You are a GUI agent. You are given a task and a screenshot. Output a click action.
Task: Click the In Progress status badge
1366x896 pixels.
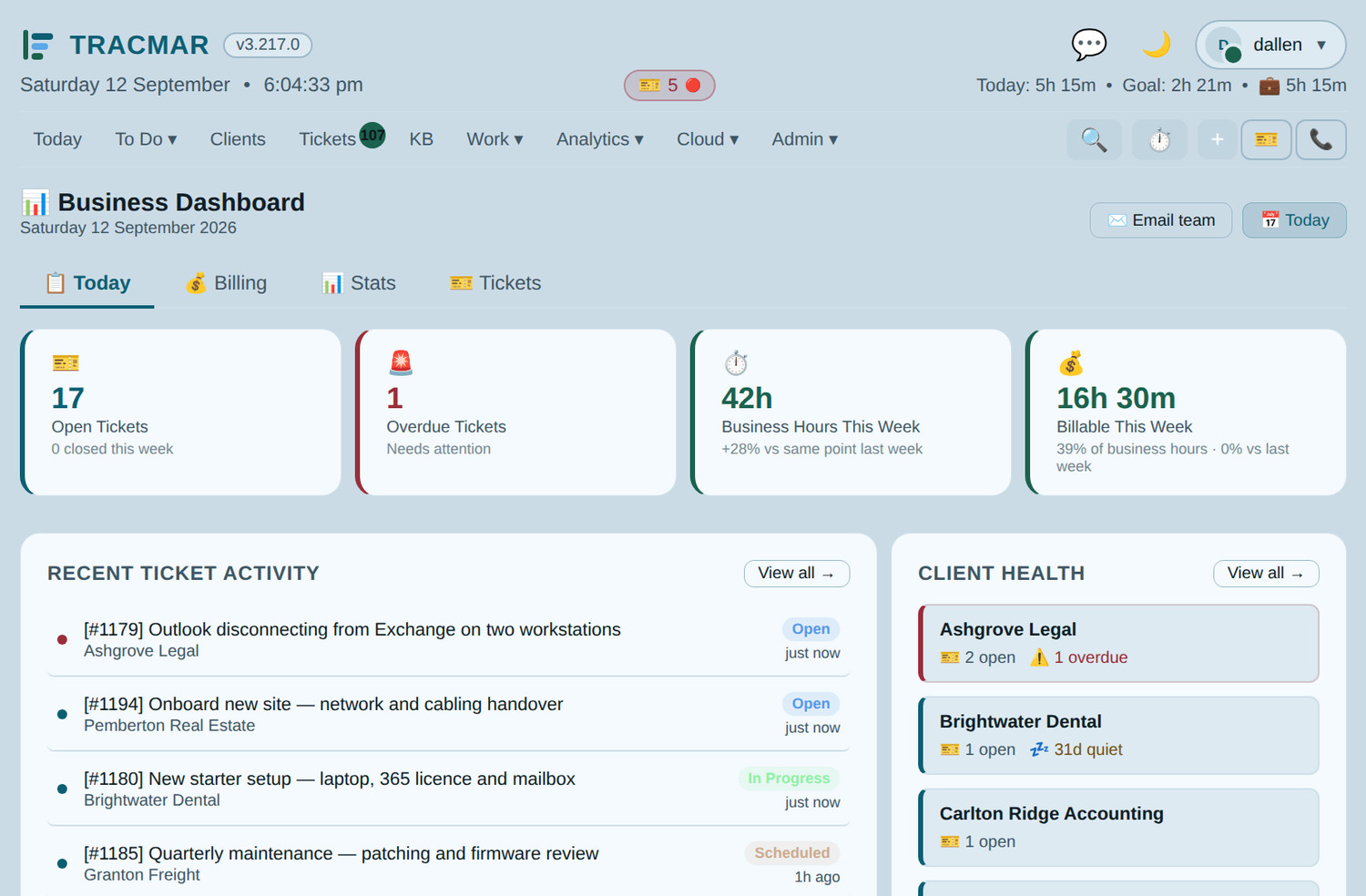tap(789, 779)
